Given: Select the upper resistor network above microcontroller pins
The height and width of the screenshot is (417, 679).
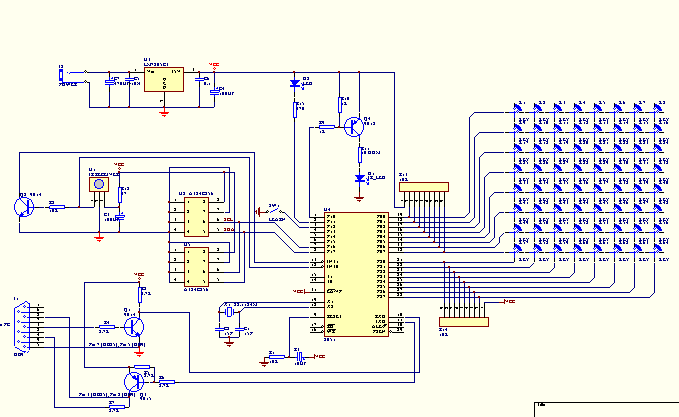Looking at the screenshot, I should pyautogui.click(x=423, y=187).
